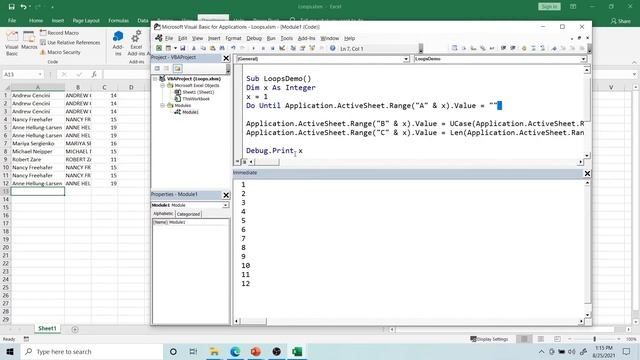The height and width of the screenshot is (360, 640).
Task: Click Record Macro in Excel ribbon
Action: click(x=59, y=33)
